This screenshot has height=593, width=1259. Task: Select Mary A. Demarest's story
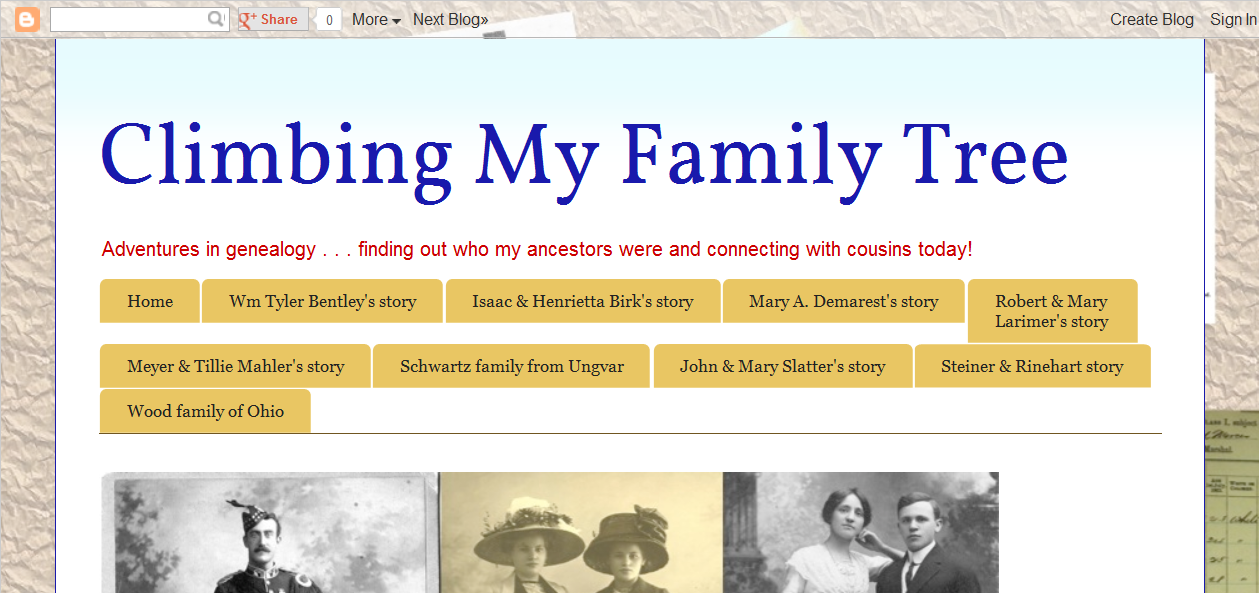coord(843,300)
